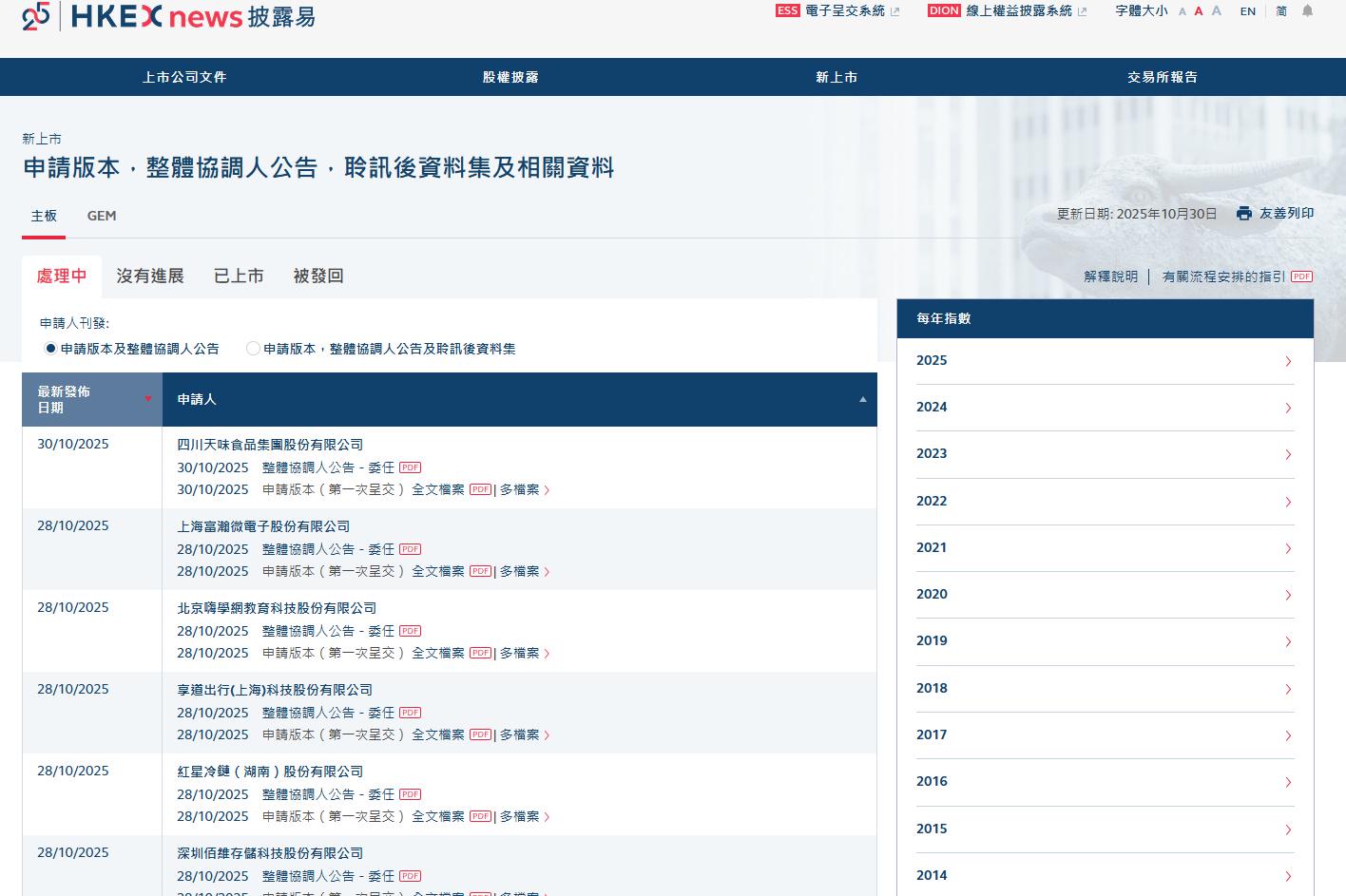The image size is (1346, 896).
Task: Click the DION badge icon
Action: (x=944, y=11)
